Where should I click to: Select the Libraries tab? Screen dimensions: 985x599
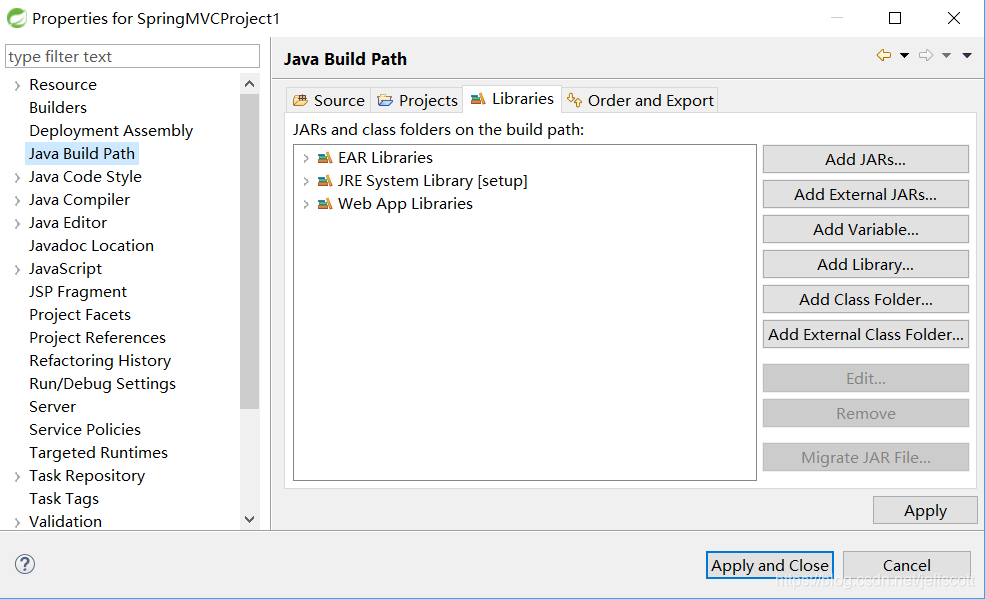click(512, 99)
